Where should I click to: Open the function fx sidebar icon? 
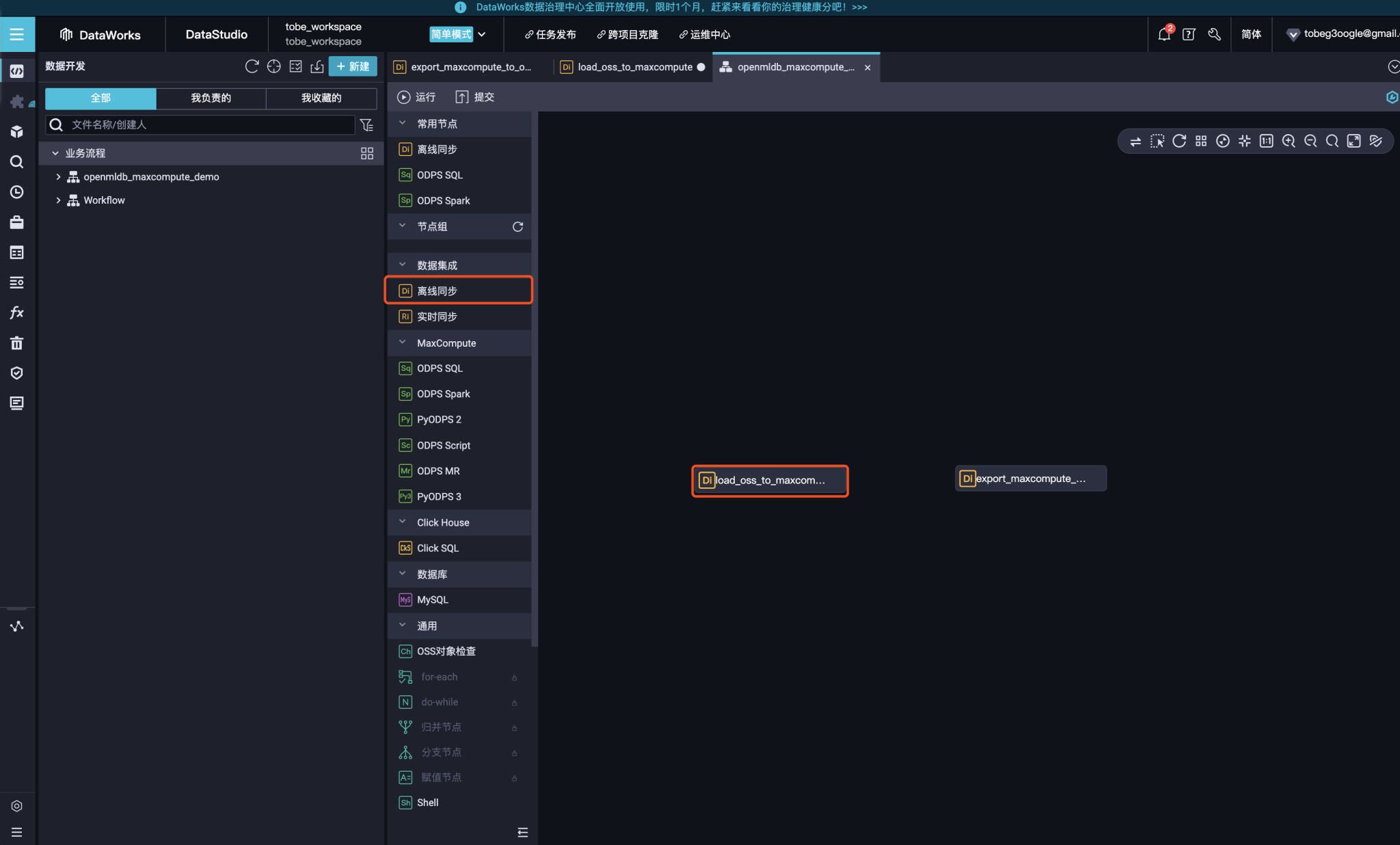coord(16,313)
